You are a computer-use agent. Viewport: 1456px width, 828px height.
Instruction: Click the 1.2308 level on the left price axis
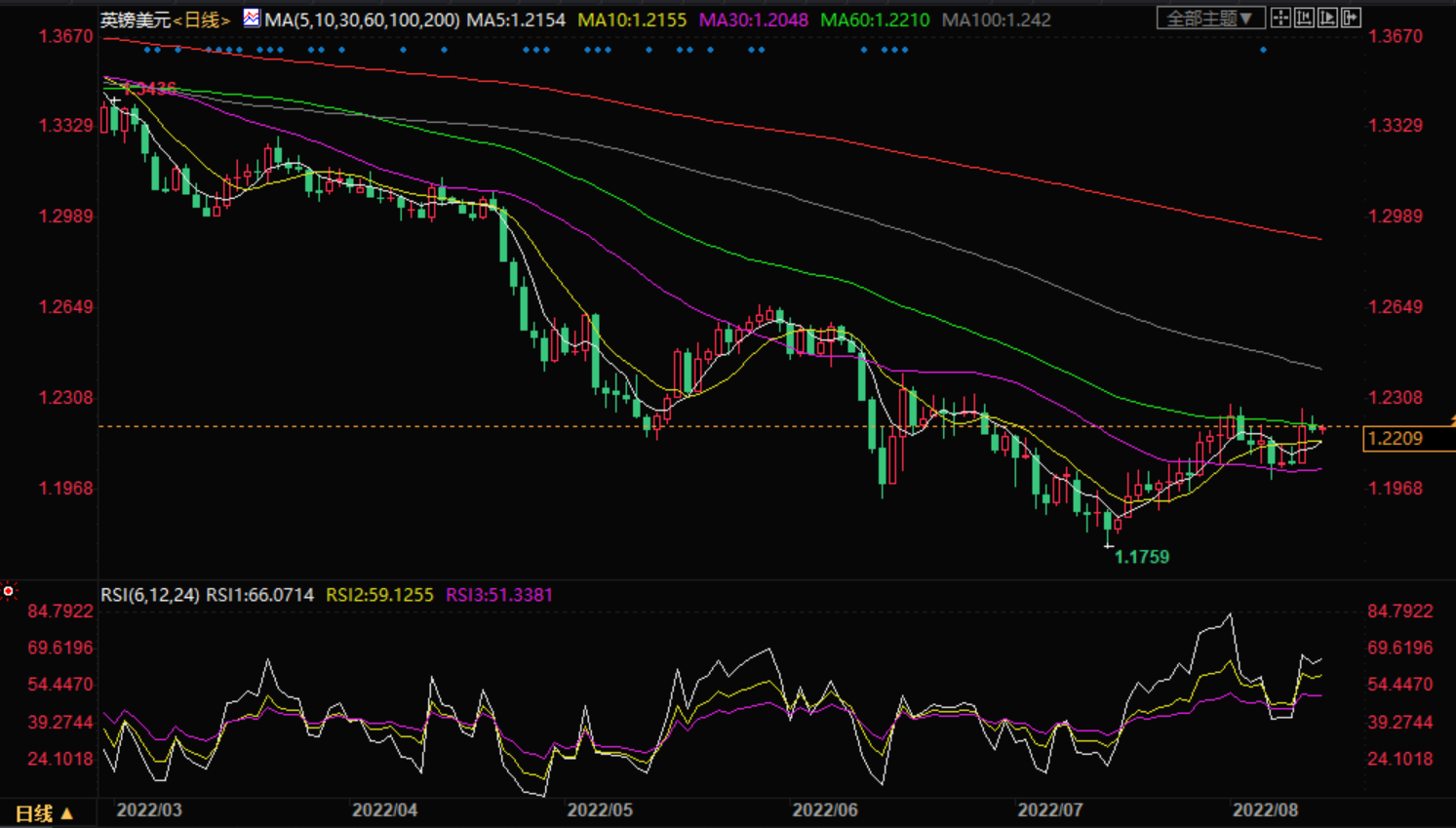66,398
